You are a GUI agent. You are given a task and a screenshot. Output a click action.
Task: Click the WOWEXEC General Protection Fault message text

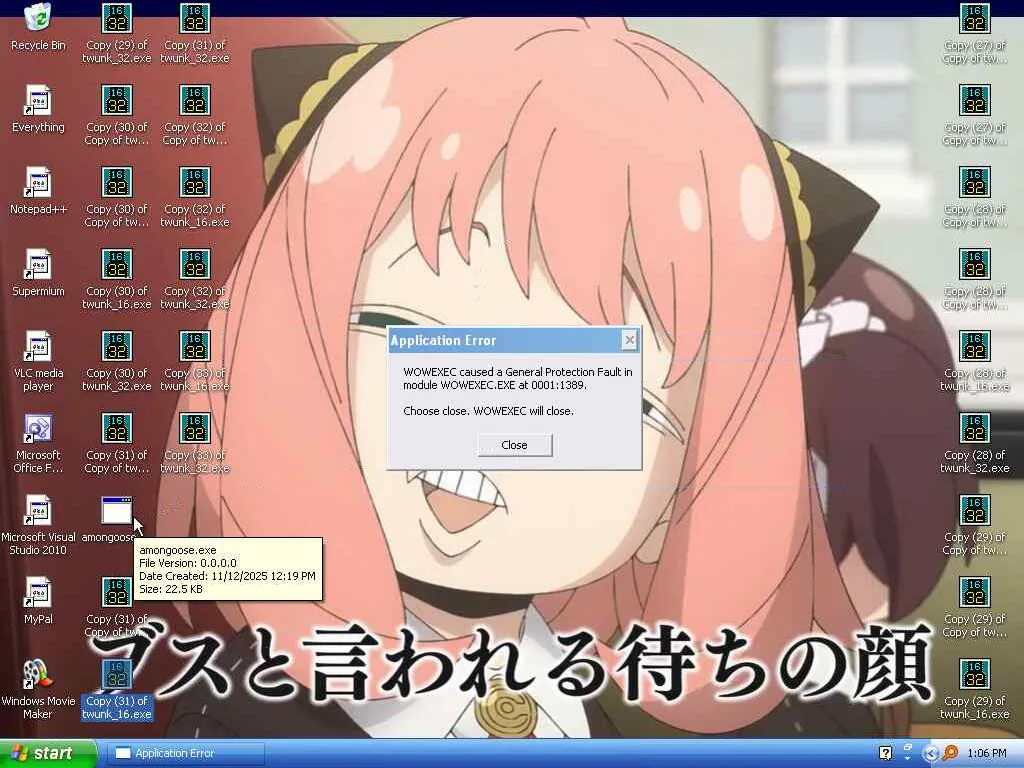pyautogui.click(x=517, y=378)
